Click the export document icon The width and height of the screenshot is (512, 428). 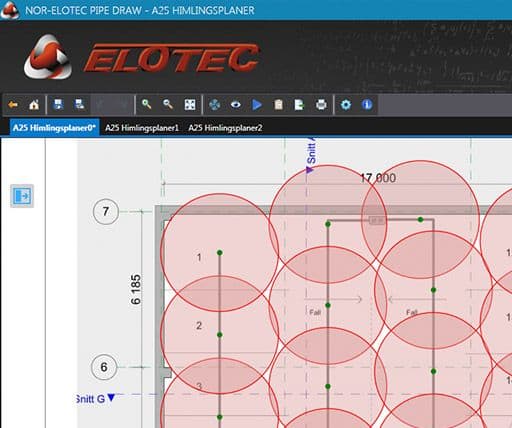299,105
